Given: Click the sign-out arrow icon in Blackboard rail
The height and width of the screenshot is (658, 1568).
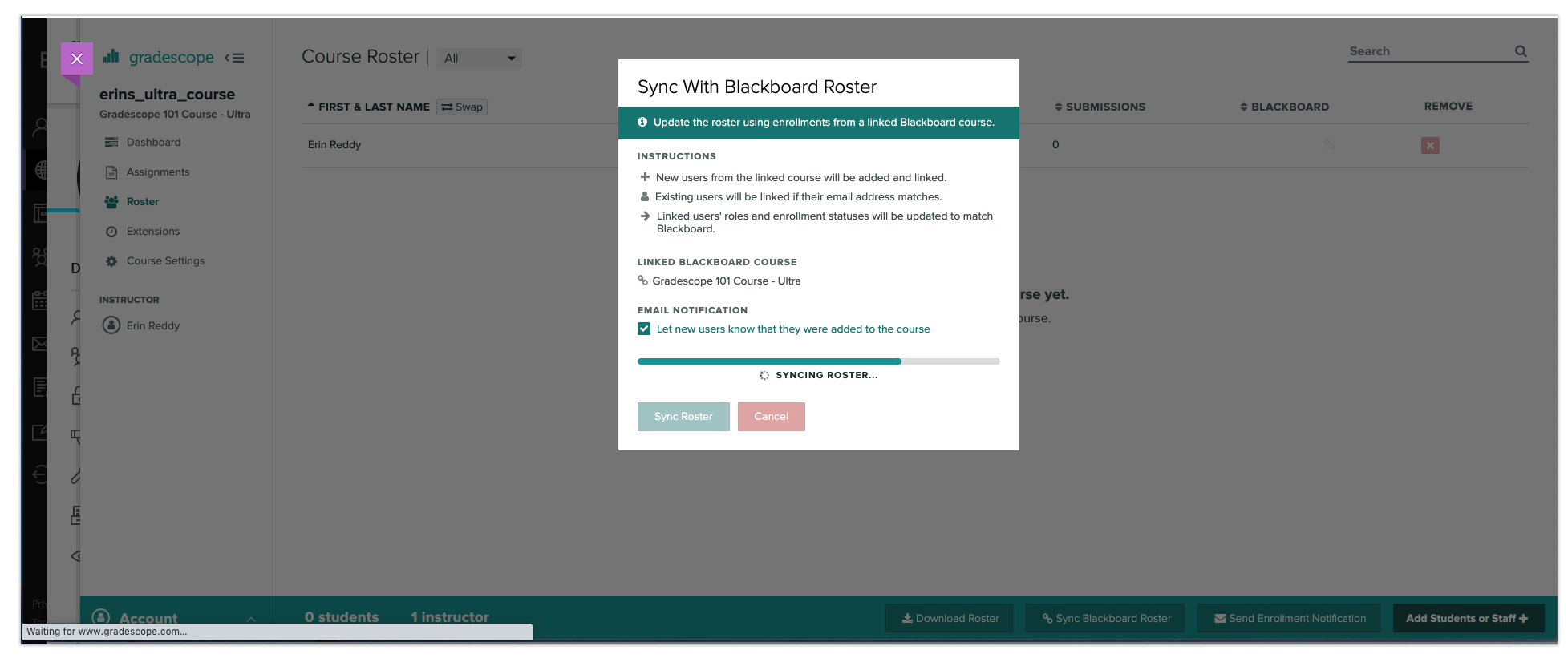Looking at the screenshot, I should pyautogui.click(x=39, y=474).
